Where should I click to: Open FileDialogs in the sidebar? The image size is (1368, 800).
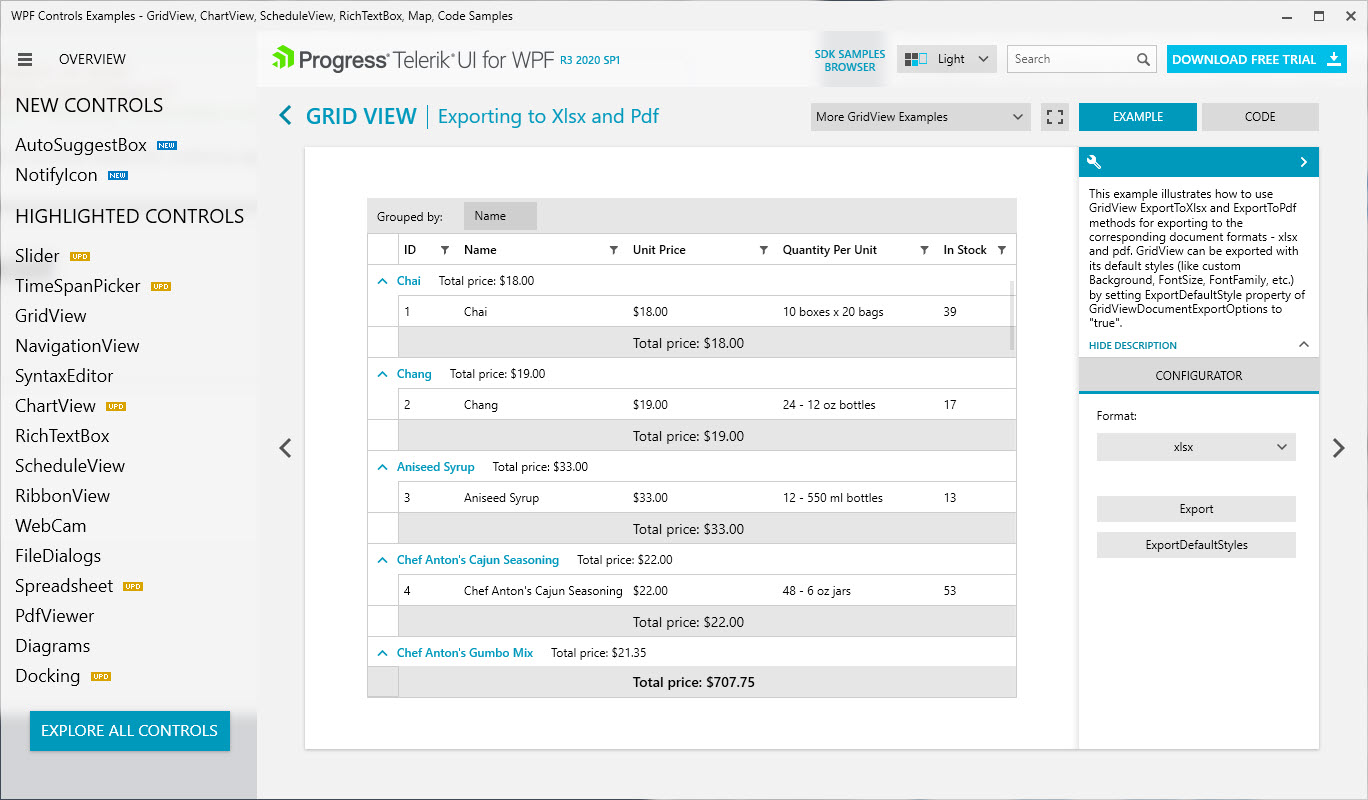pos(58,556)
